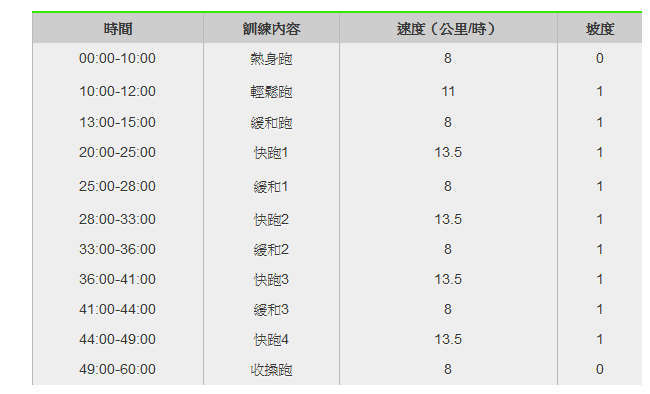The image size is (650, 394).
Task: Select the 收操跑 cell
Action: point(272,369)
